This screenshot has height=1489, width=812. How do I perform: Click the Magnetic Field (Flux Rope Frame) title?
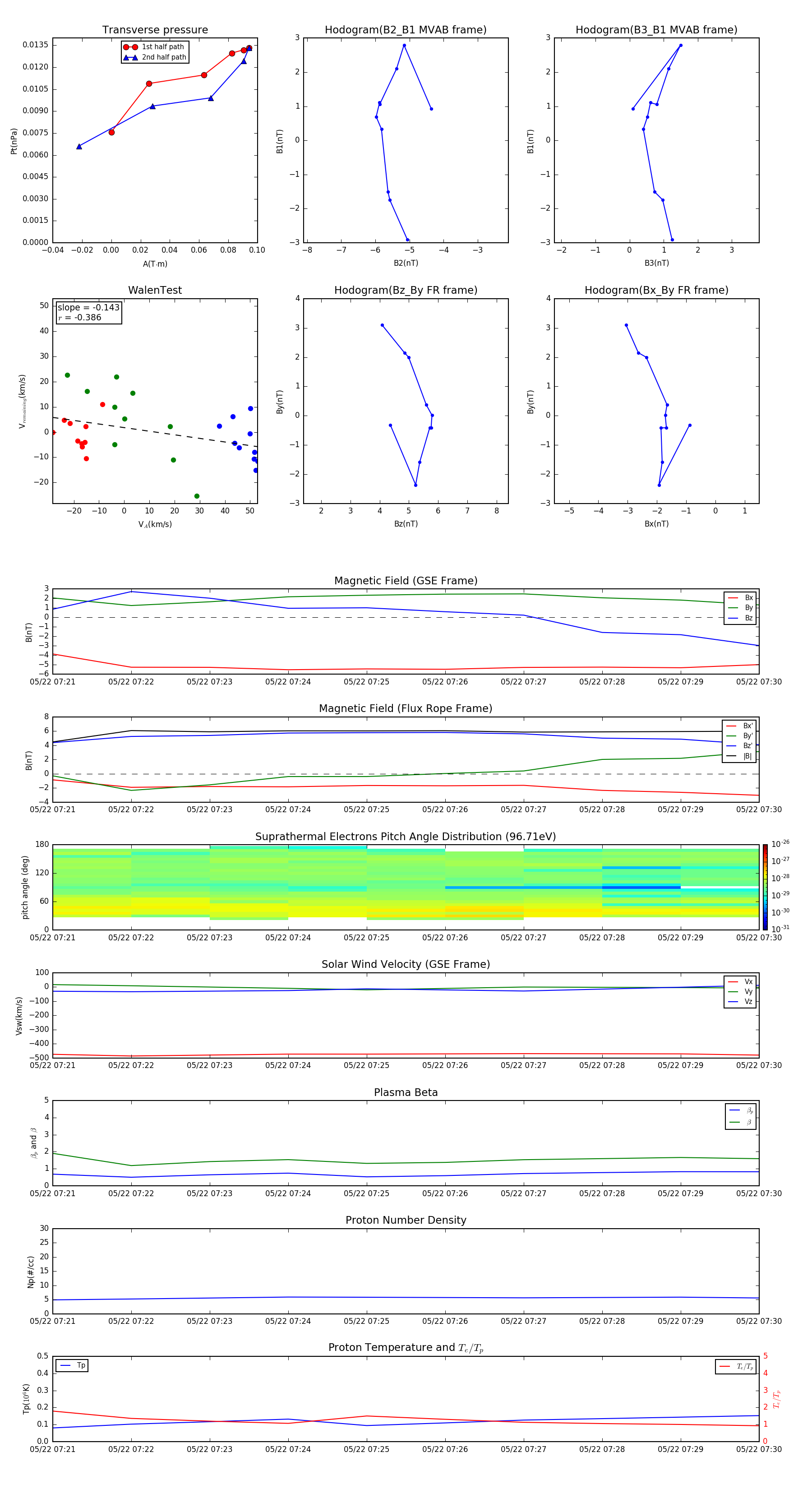pos(406,709)
